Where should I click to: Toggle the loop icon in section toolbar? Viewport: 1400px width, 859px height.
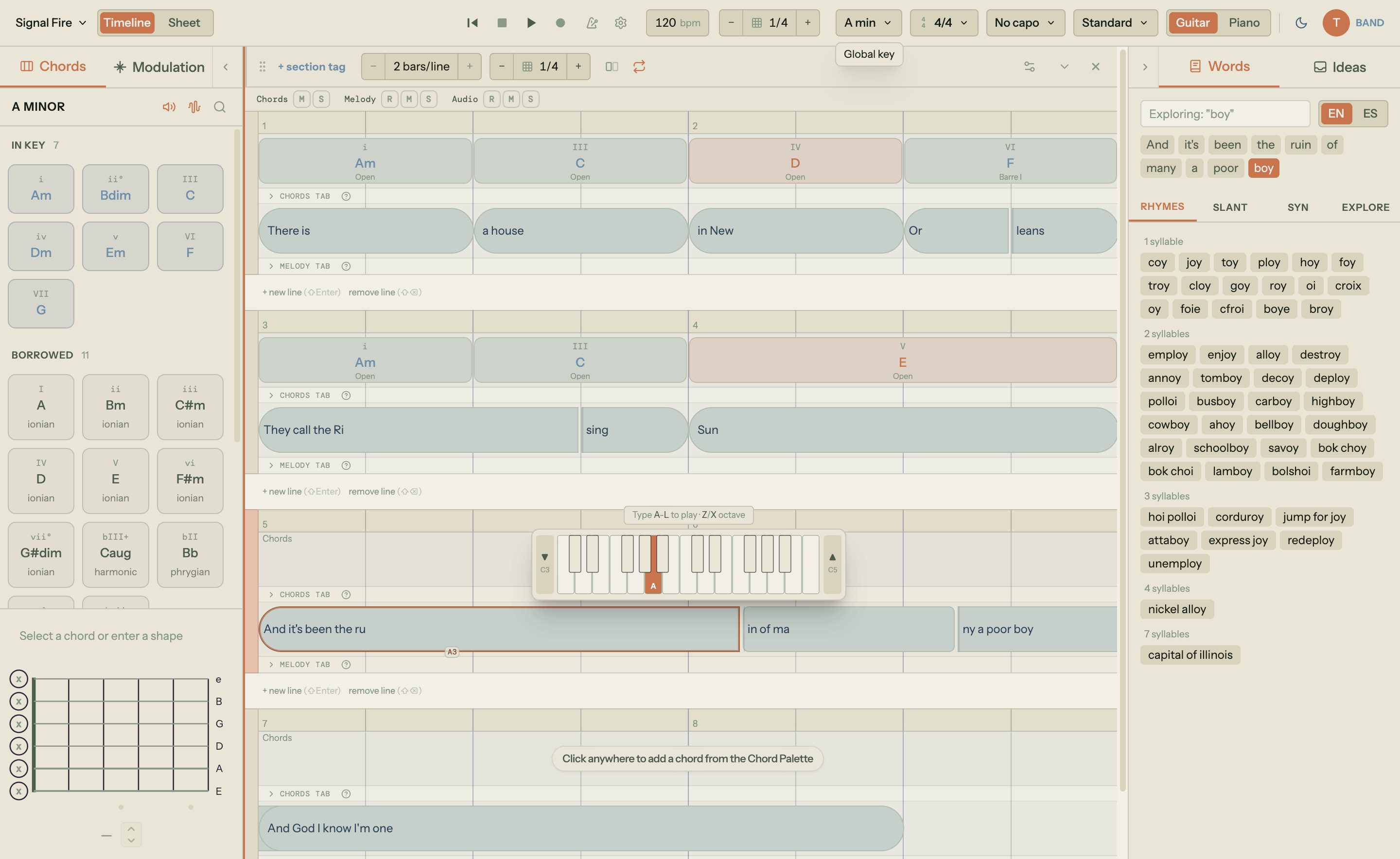[x=639, y=67]
